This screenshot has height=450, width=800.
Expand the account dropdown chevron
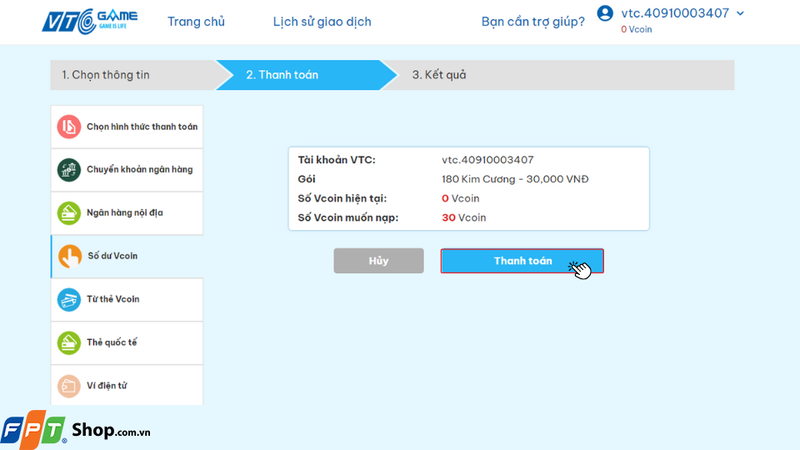click(740, 13)
